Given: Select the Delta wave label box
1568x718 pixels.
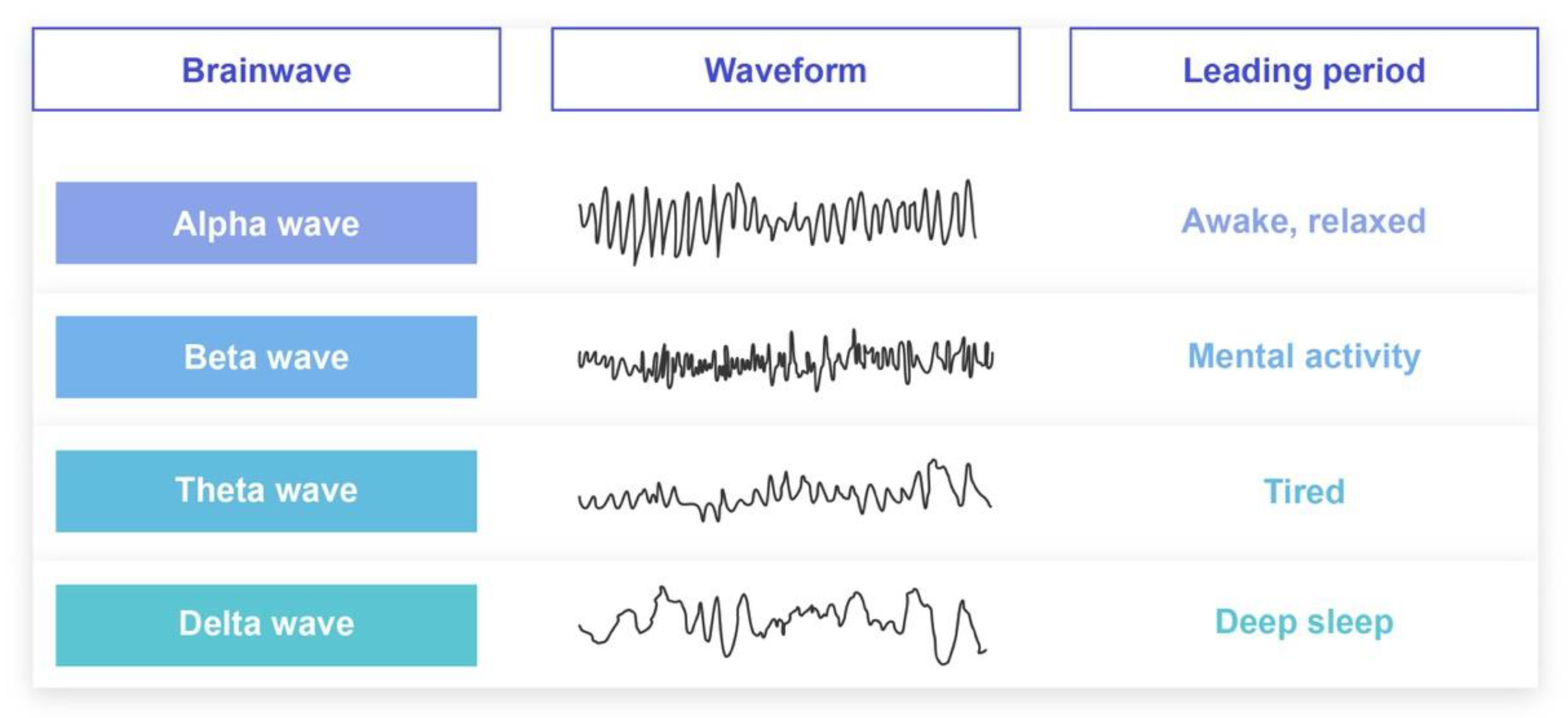Looking at the screenshot, I should (266, 624).
